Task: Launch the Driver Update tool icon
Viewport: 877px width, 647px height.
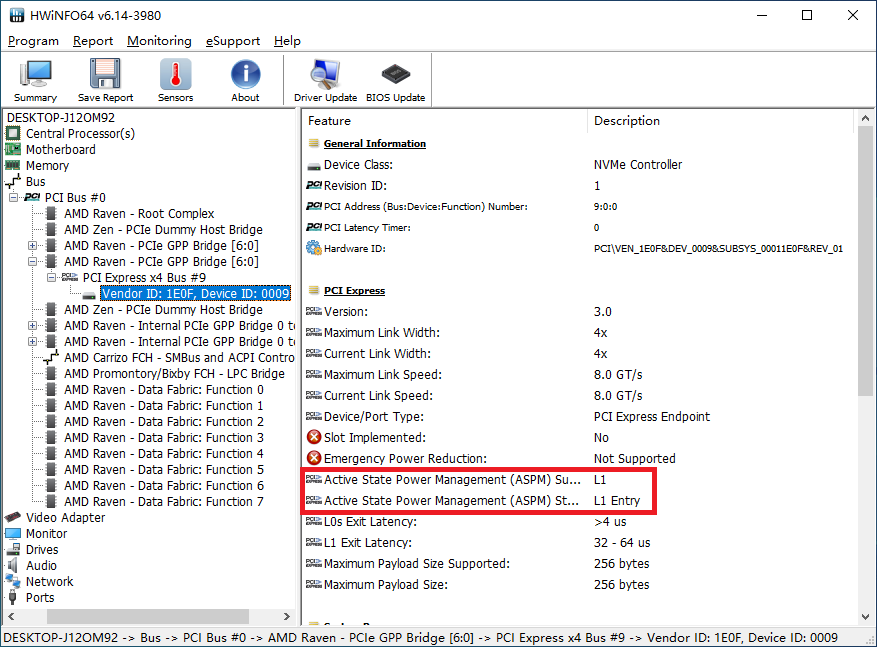Action: click(x=325, y=81)
